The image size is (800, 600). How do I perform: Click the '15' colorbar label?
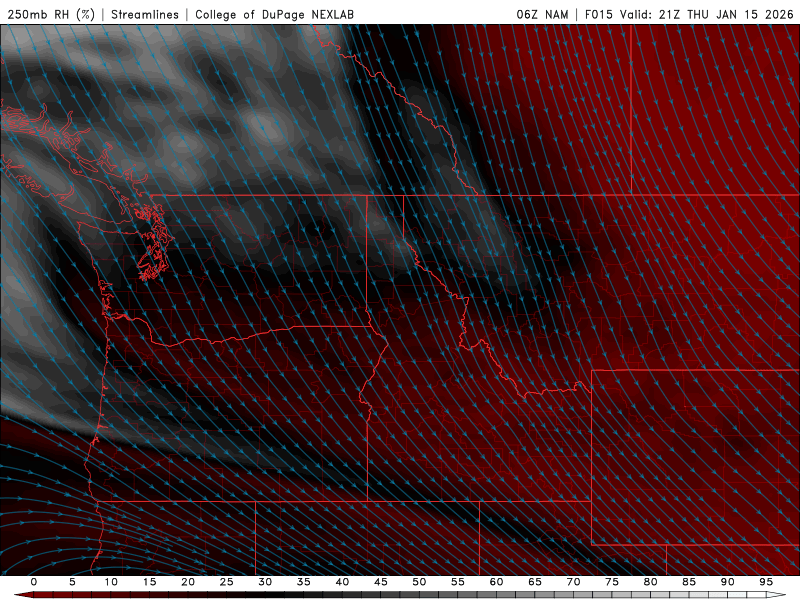pyautogui.click(x=149, y=582)
